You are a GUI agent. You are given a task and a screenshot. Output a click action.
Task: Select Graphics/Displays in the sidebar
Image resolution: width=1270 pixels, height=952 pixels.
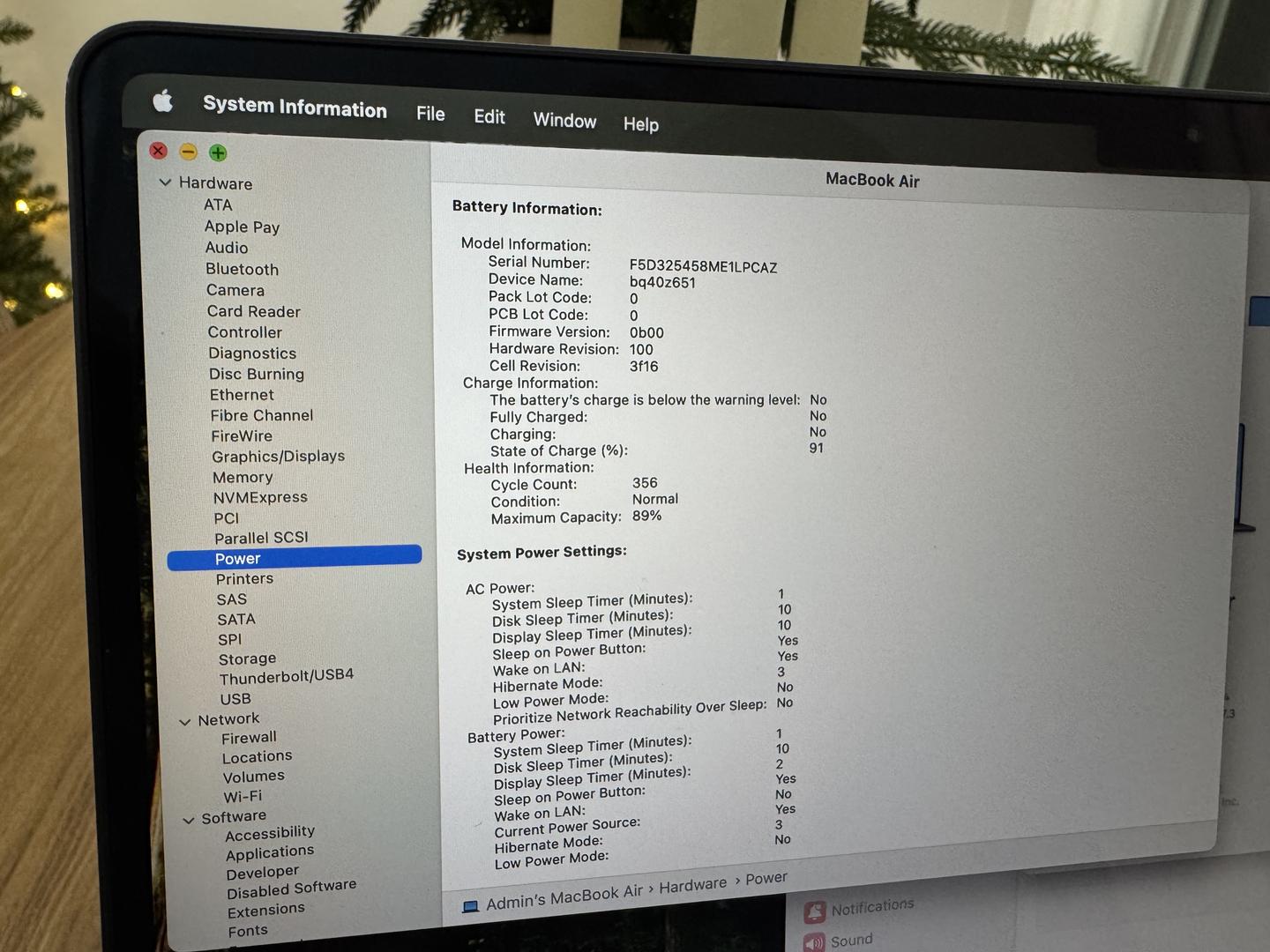pyautogui.click(x=279, y=456)
